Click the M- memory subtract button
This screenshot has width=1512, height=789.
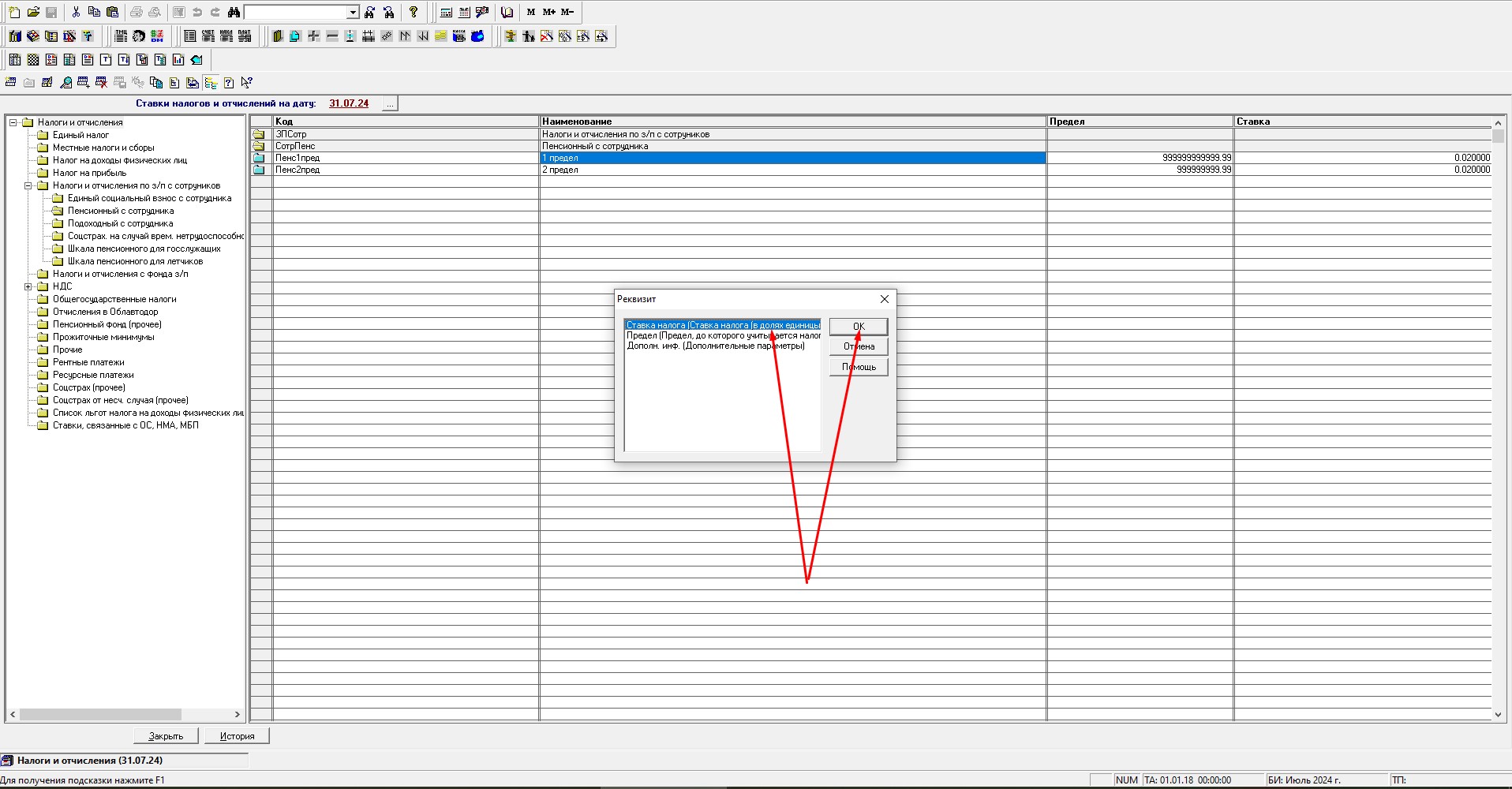[567, 12]
